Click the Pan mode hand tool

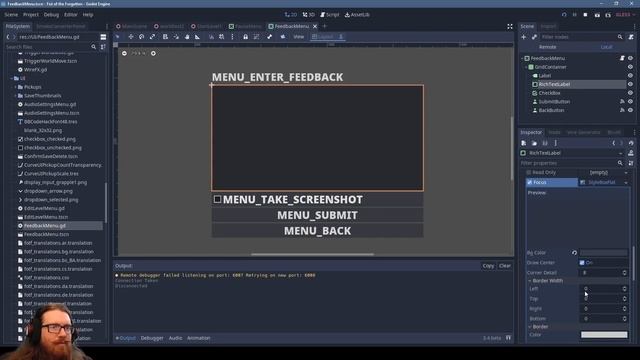pos(187,37)
